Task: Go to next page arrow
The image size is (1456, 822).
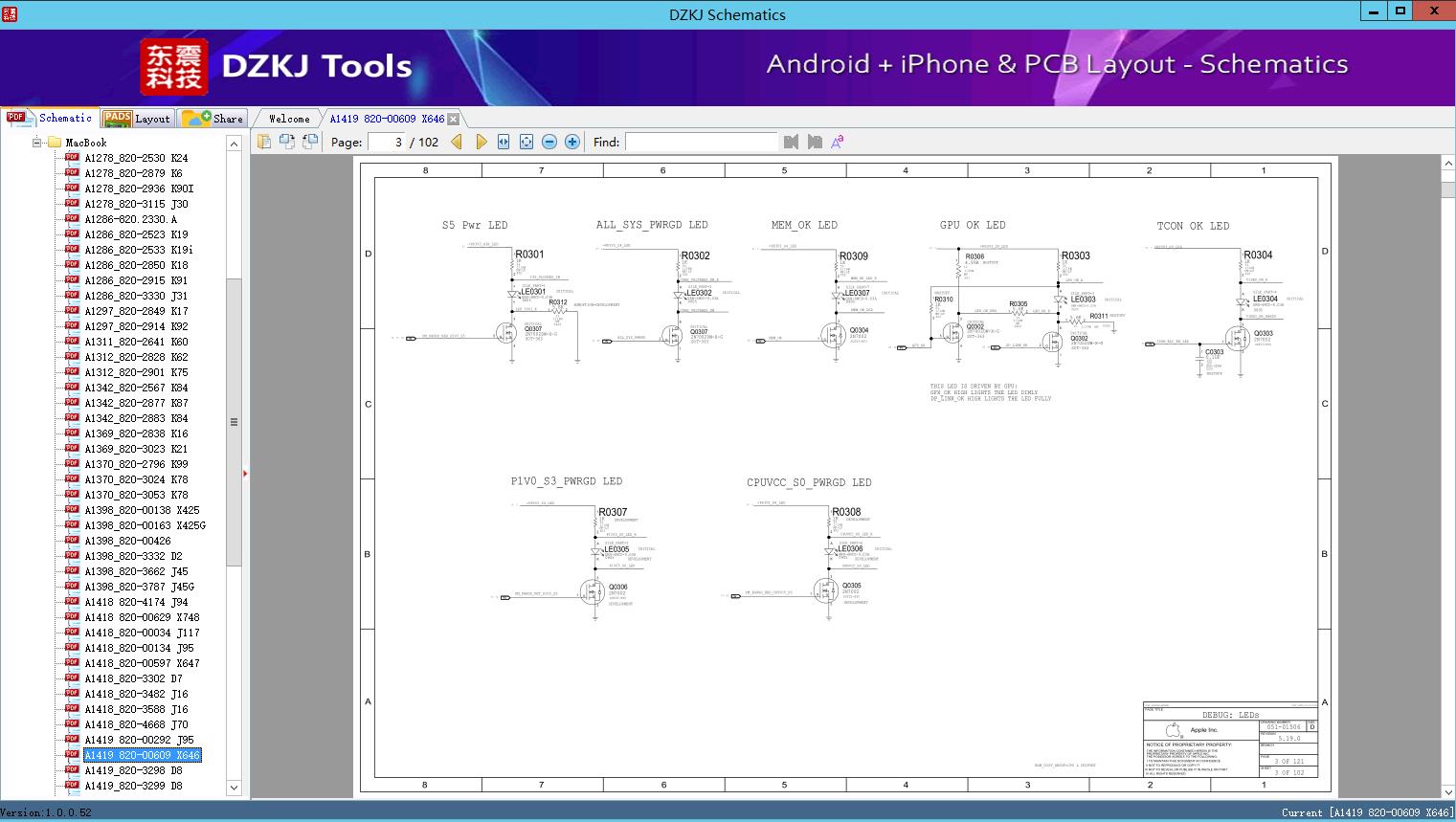Action: (481, 142)
